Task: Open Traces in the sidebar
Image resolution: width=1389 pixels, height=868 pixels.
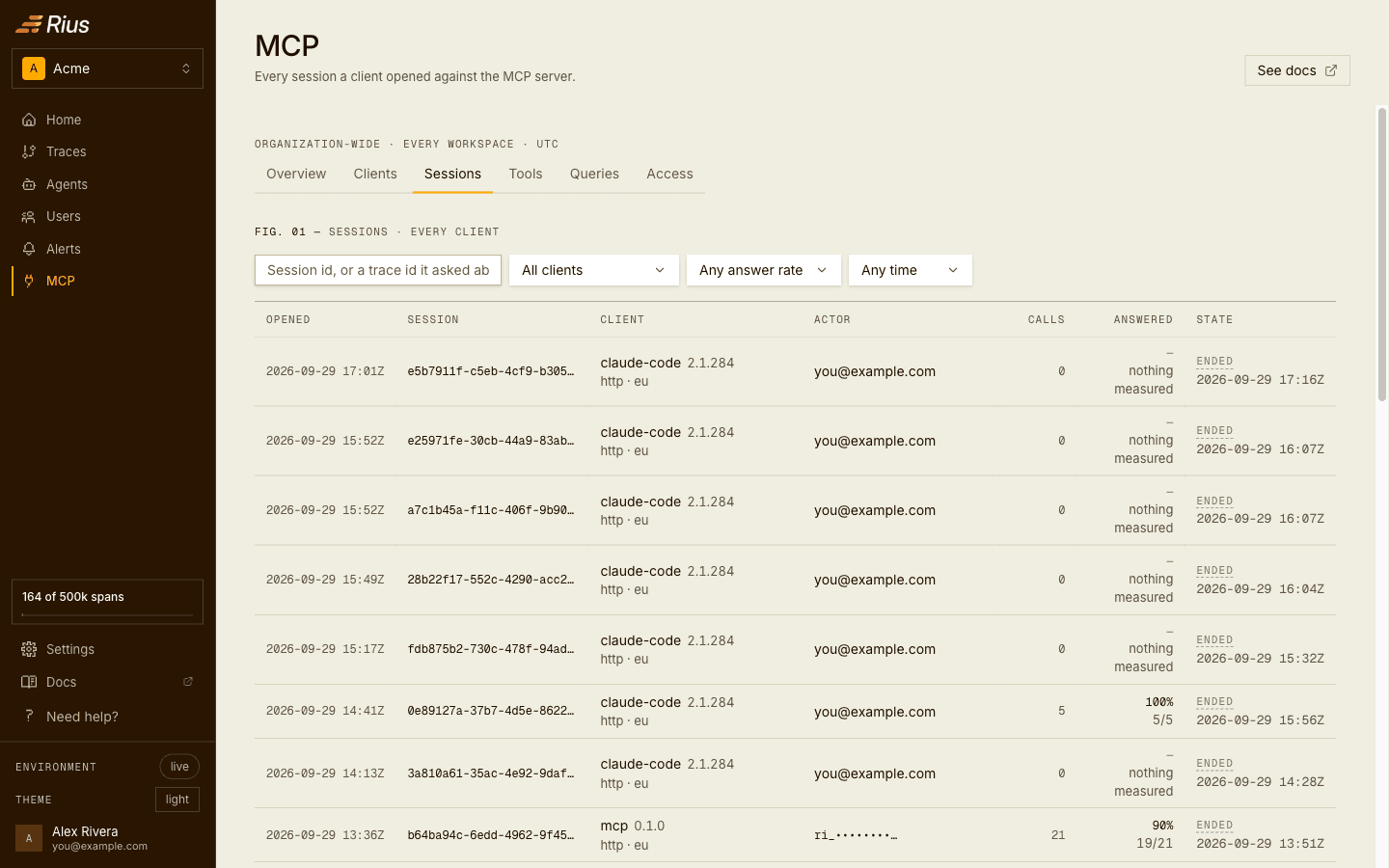Action: pyautogui.click(x=107, y=151)
